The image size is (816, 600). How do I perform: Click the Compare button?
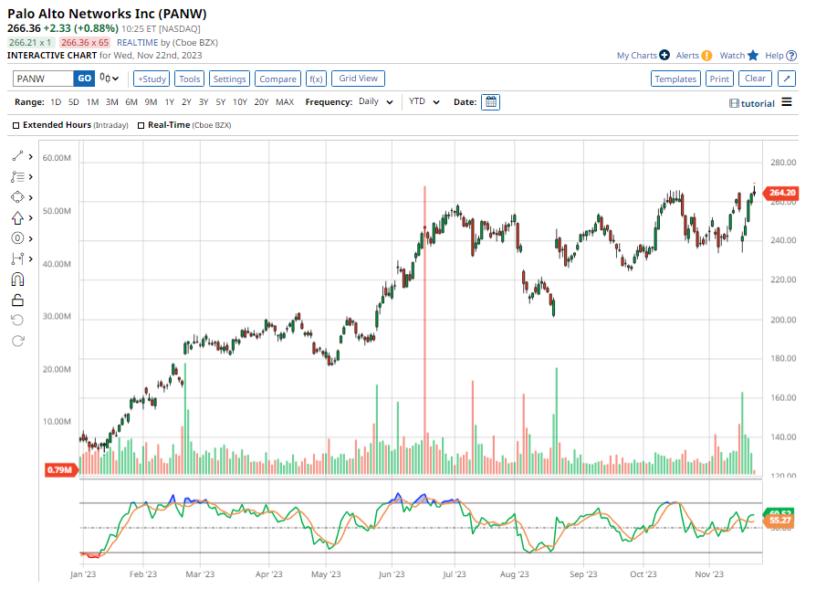coord(277,79)
